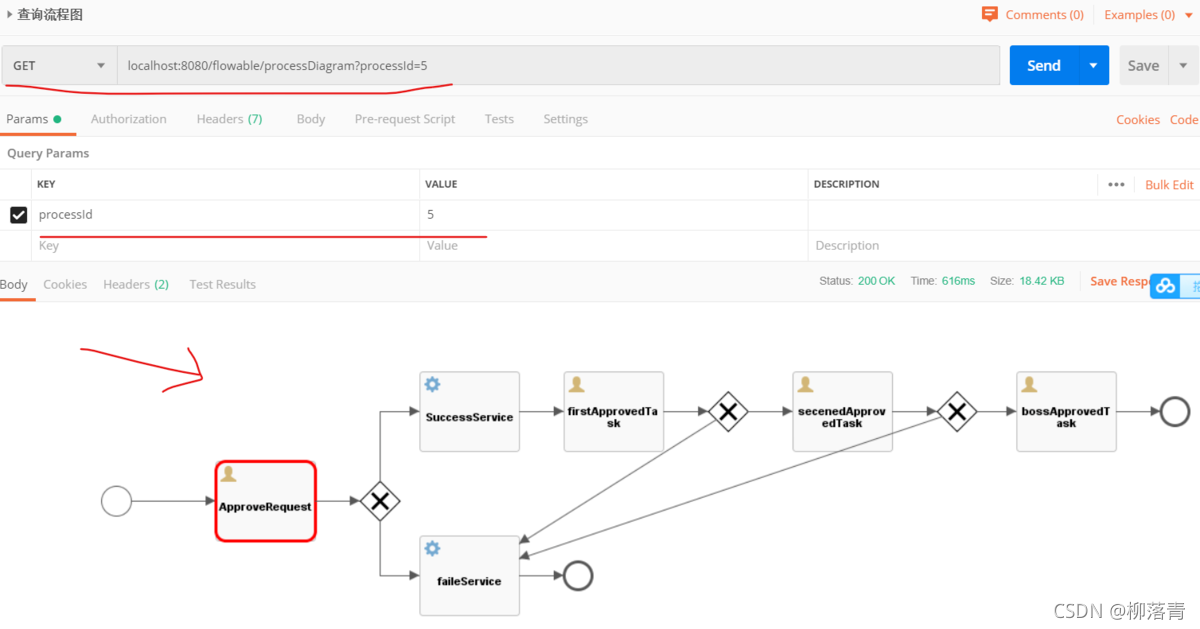Open the GET method dropdown
The image size is (1200, 629).
58,65
